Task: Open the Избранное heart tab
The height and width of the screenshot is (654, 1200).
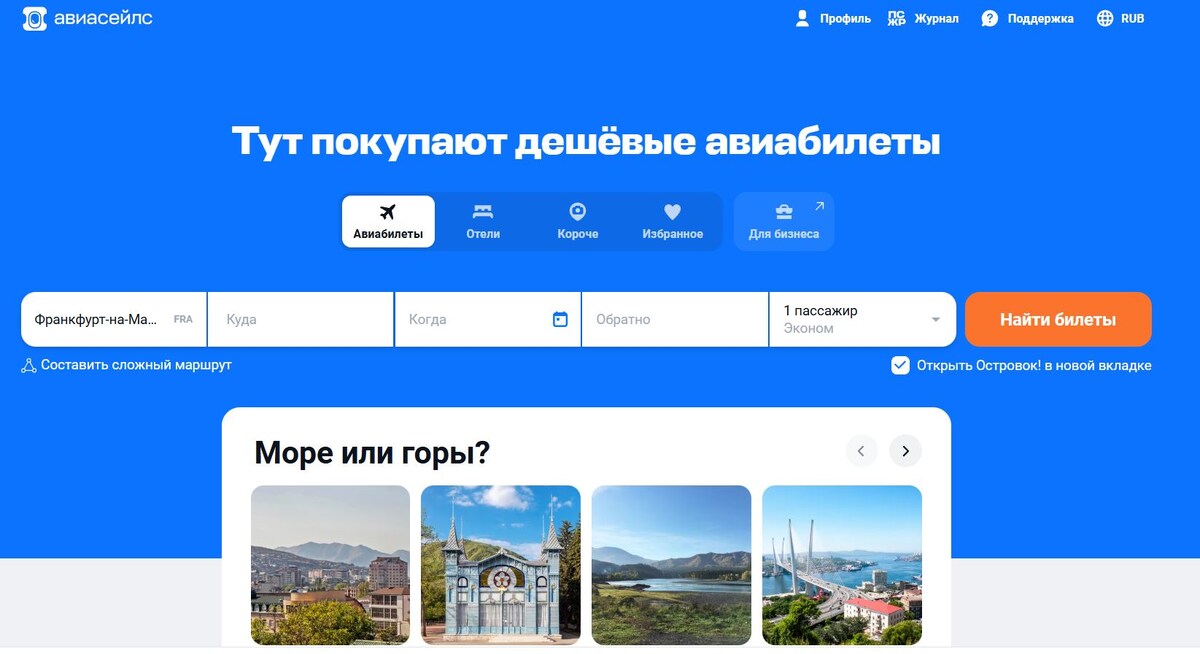Action: click(672, 222)
